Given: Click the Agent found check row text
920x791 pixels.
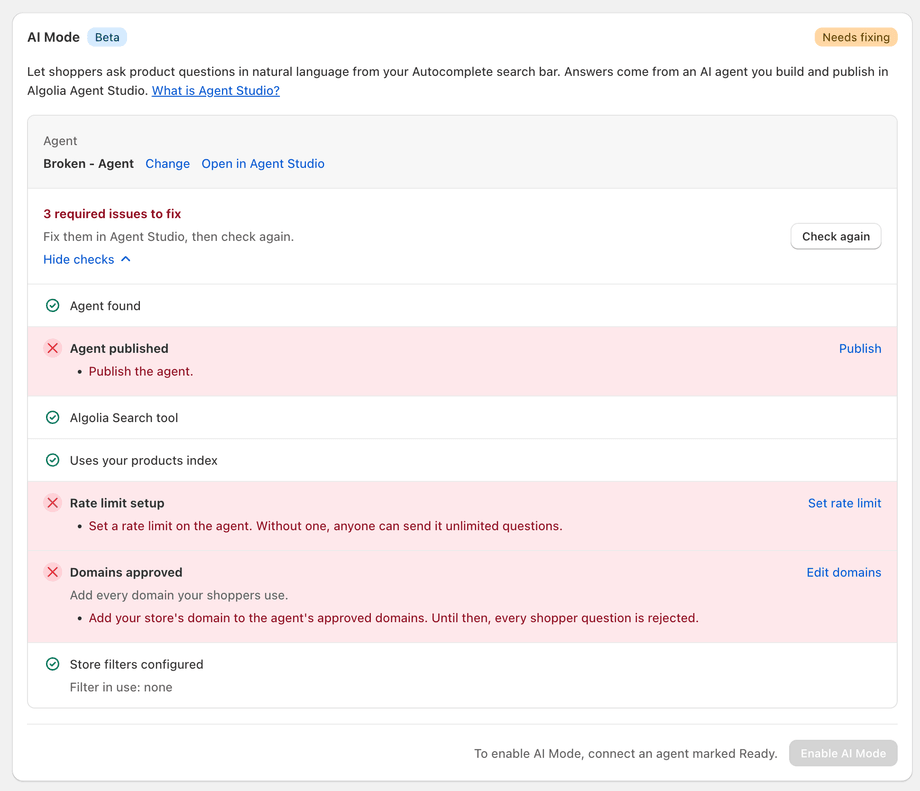Looking at the screenshot, I should point(105,306).
